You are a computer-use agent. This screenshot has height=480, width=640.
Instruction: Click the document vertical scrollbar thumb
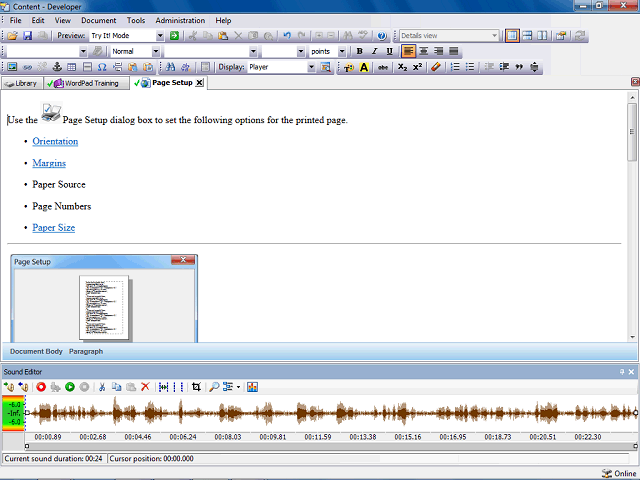tap(632, 132)
